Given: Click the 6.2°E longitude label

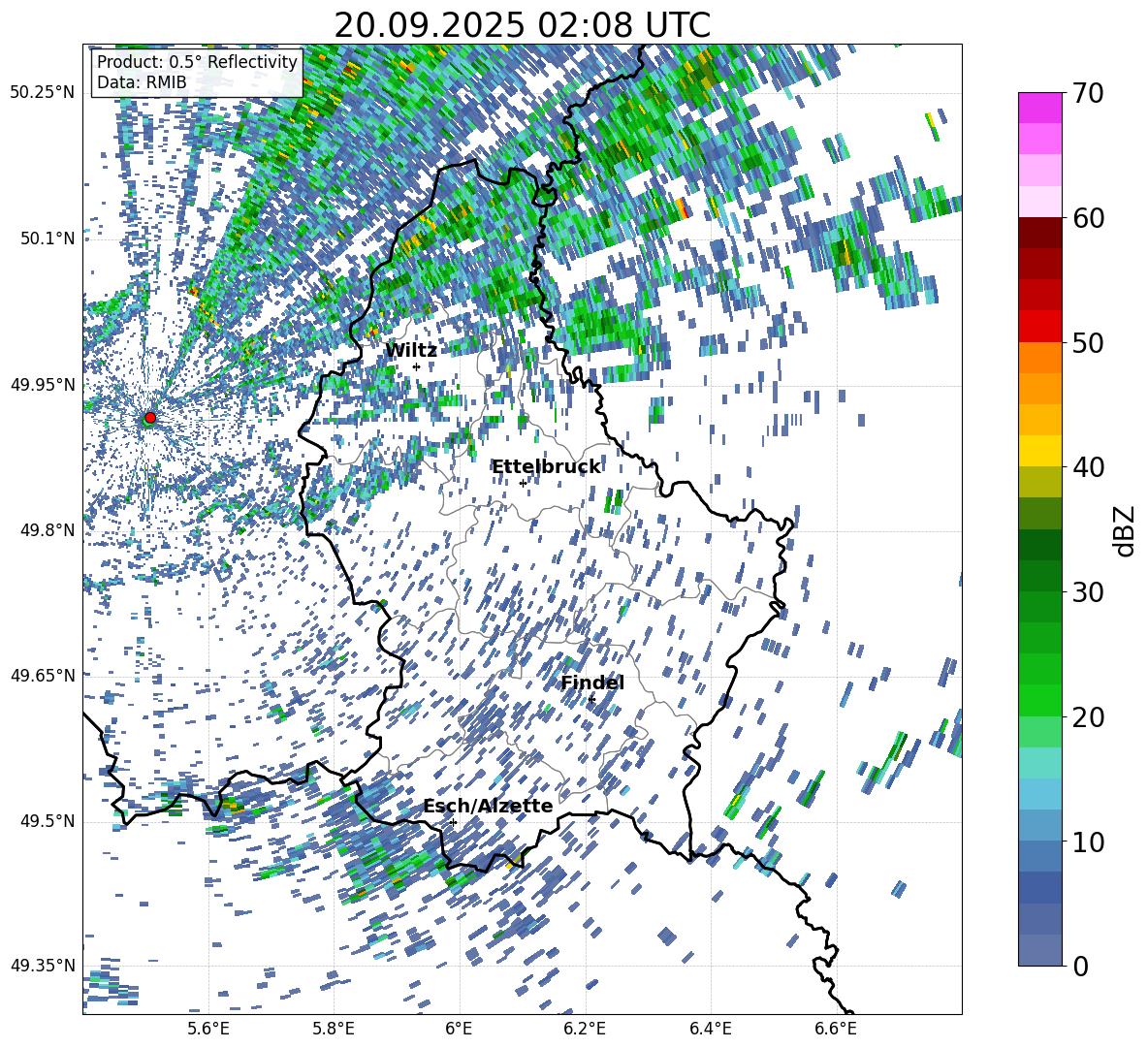Looking at the screenshot, I should pyautogui.click(x=585, y=1029).
